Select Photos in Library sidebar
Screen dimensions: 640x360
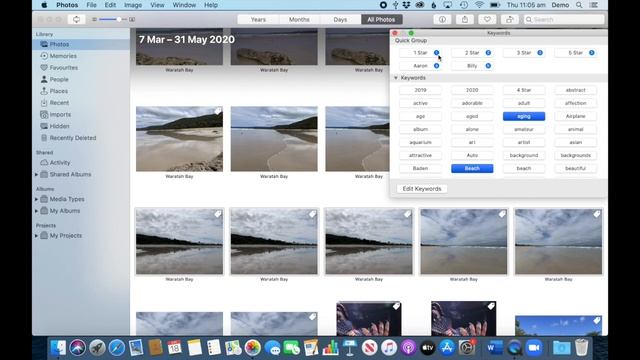59,44
